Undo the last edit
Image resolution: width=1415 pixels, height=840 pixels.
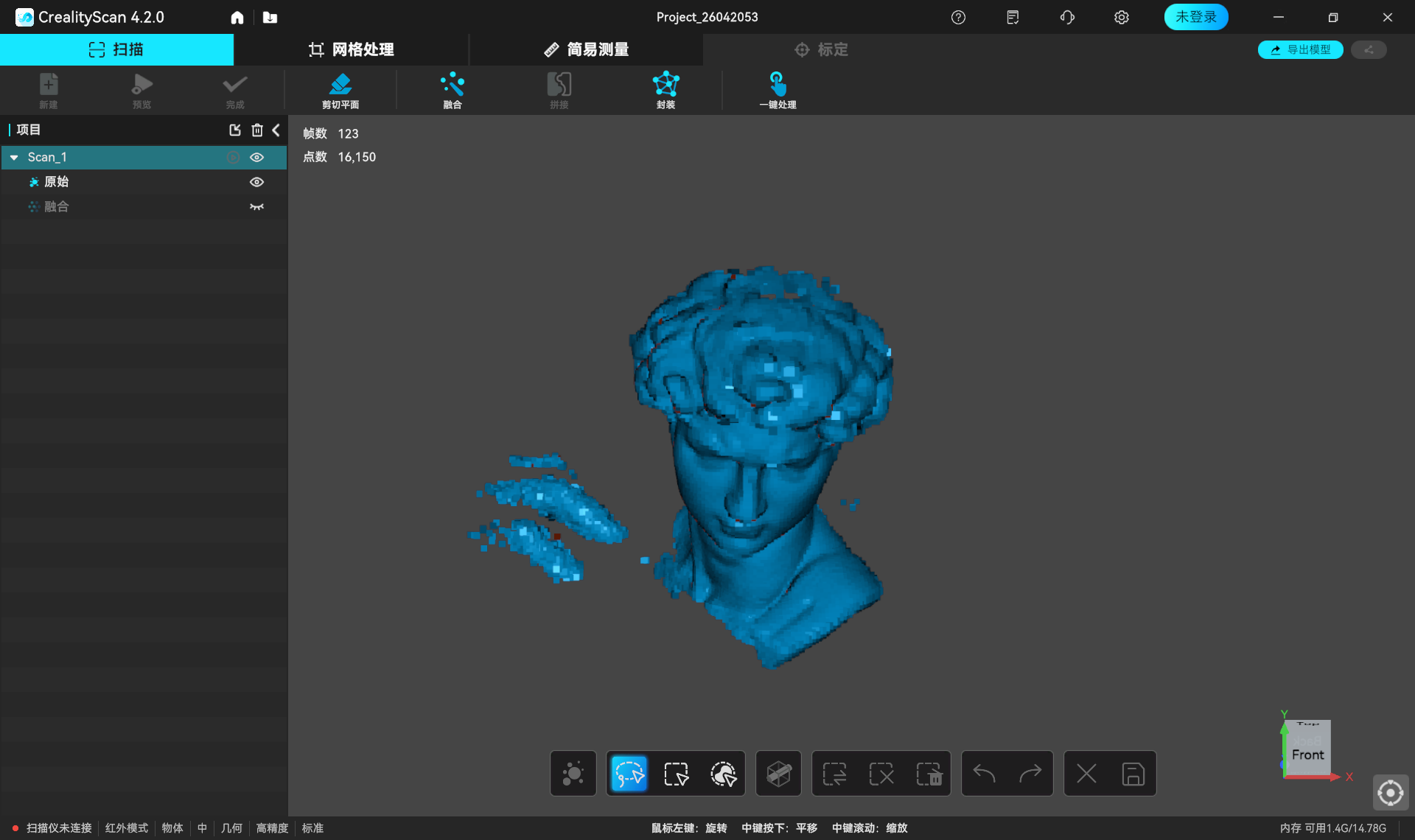[984, 774]
